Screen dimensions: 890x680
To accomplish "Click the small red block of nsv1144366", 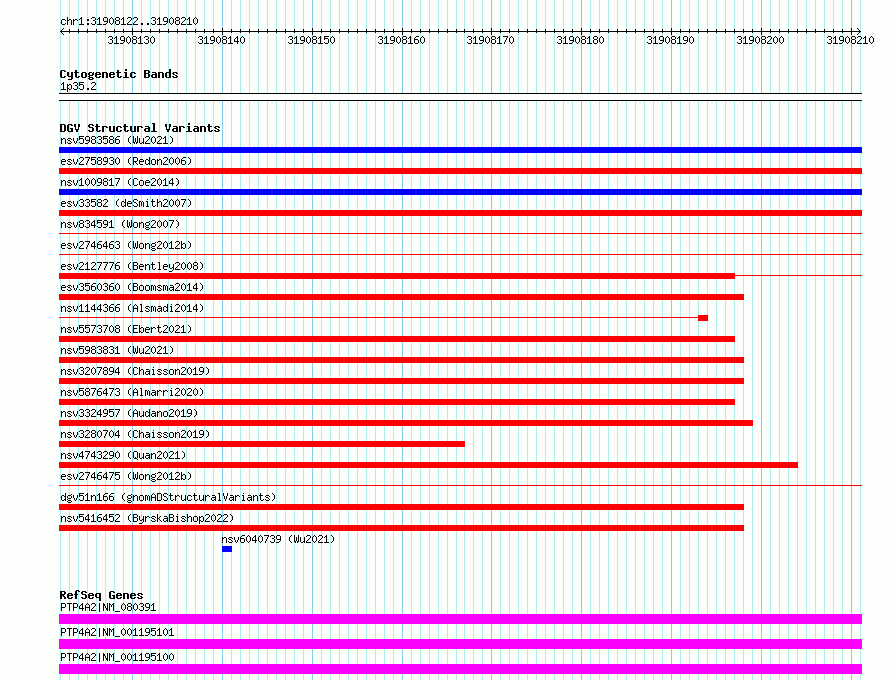I will (703, 318).
